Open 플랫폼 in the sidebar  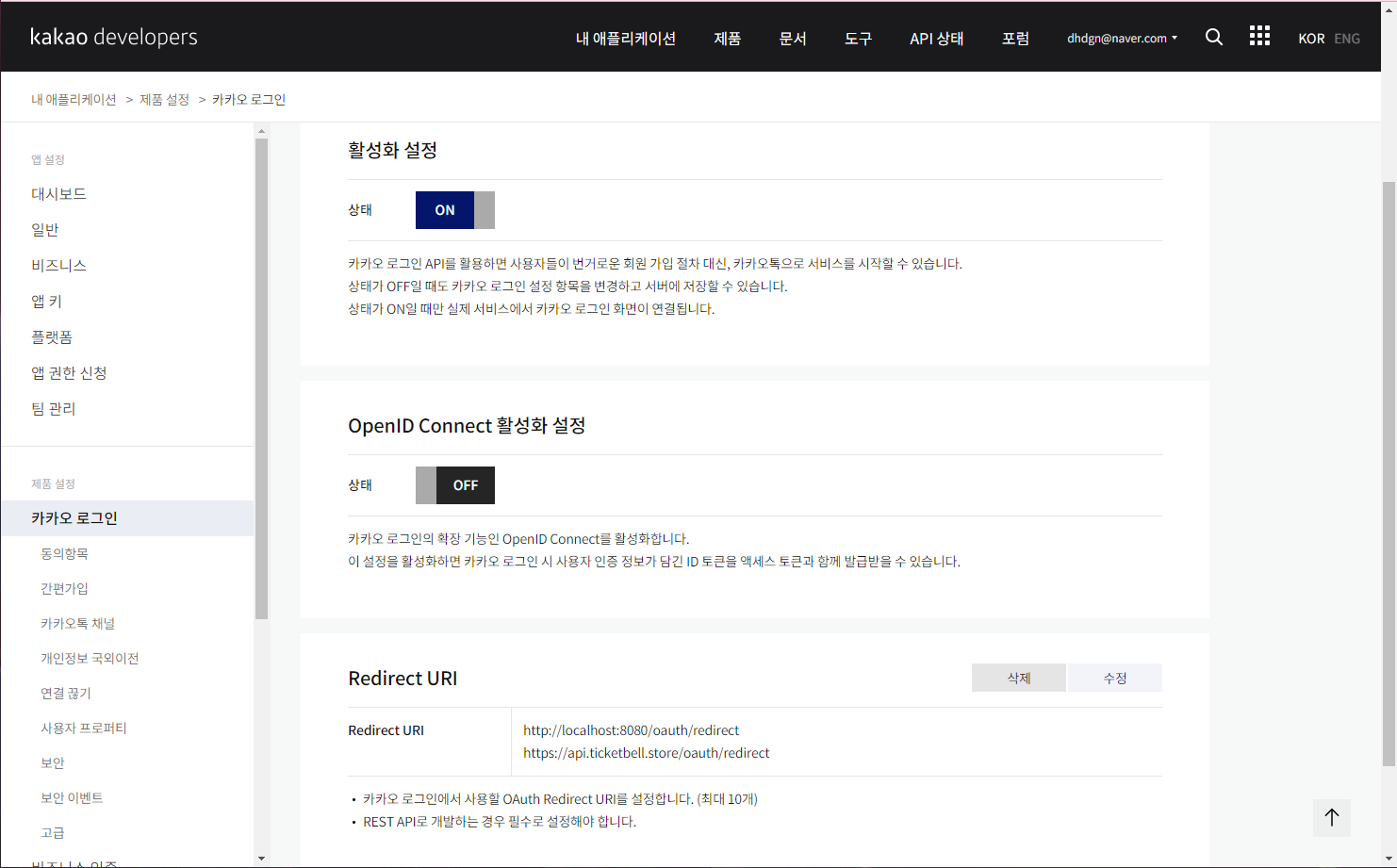tap(52, 337)
